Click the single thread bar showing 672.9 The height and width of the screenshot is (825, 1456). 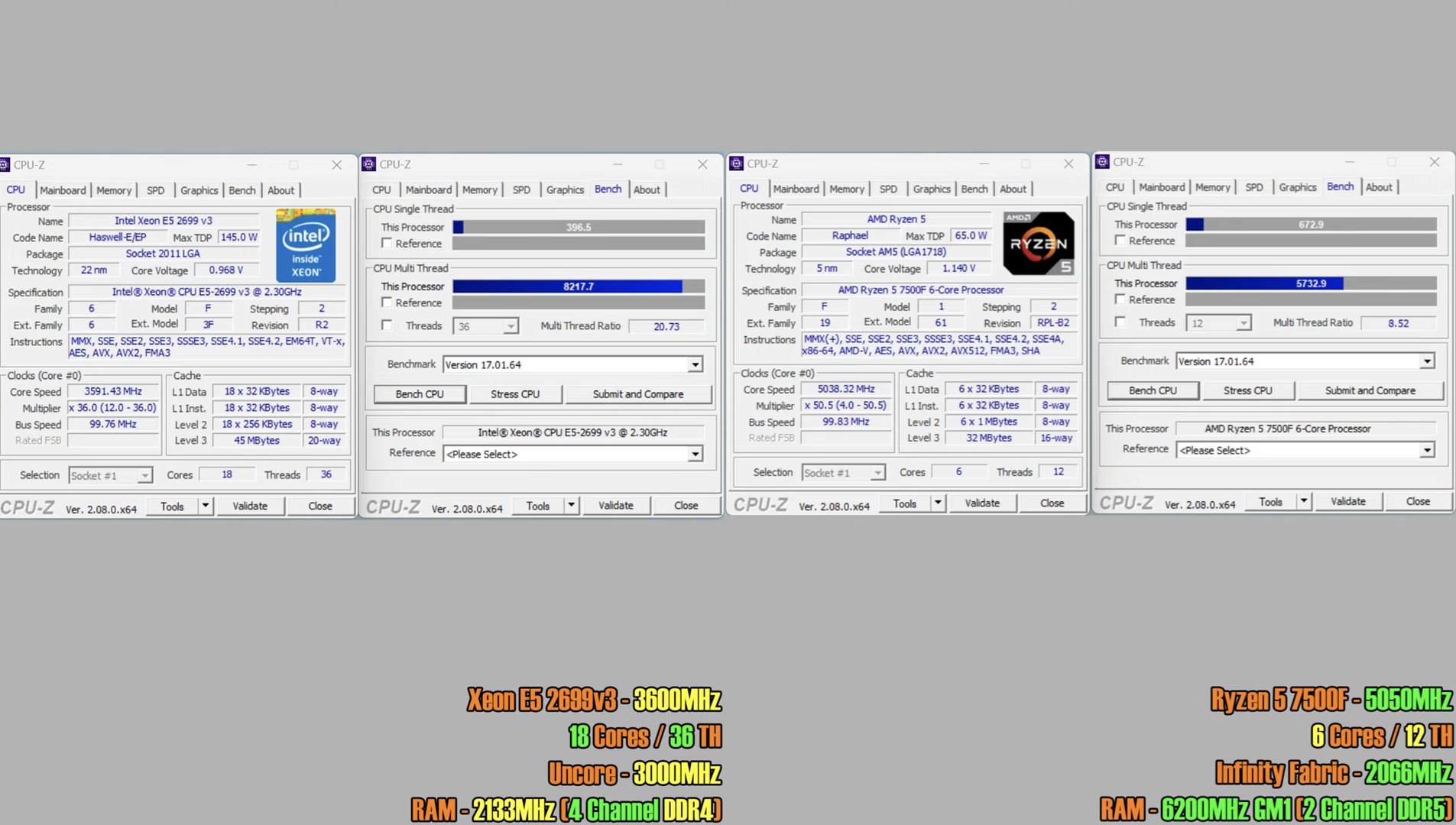(1311, 224)
